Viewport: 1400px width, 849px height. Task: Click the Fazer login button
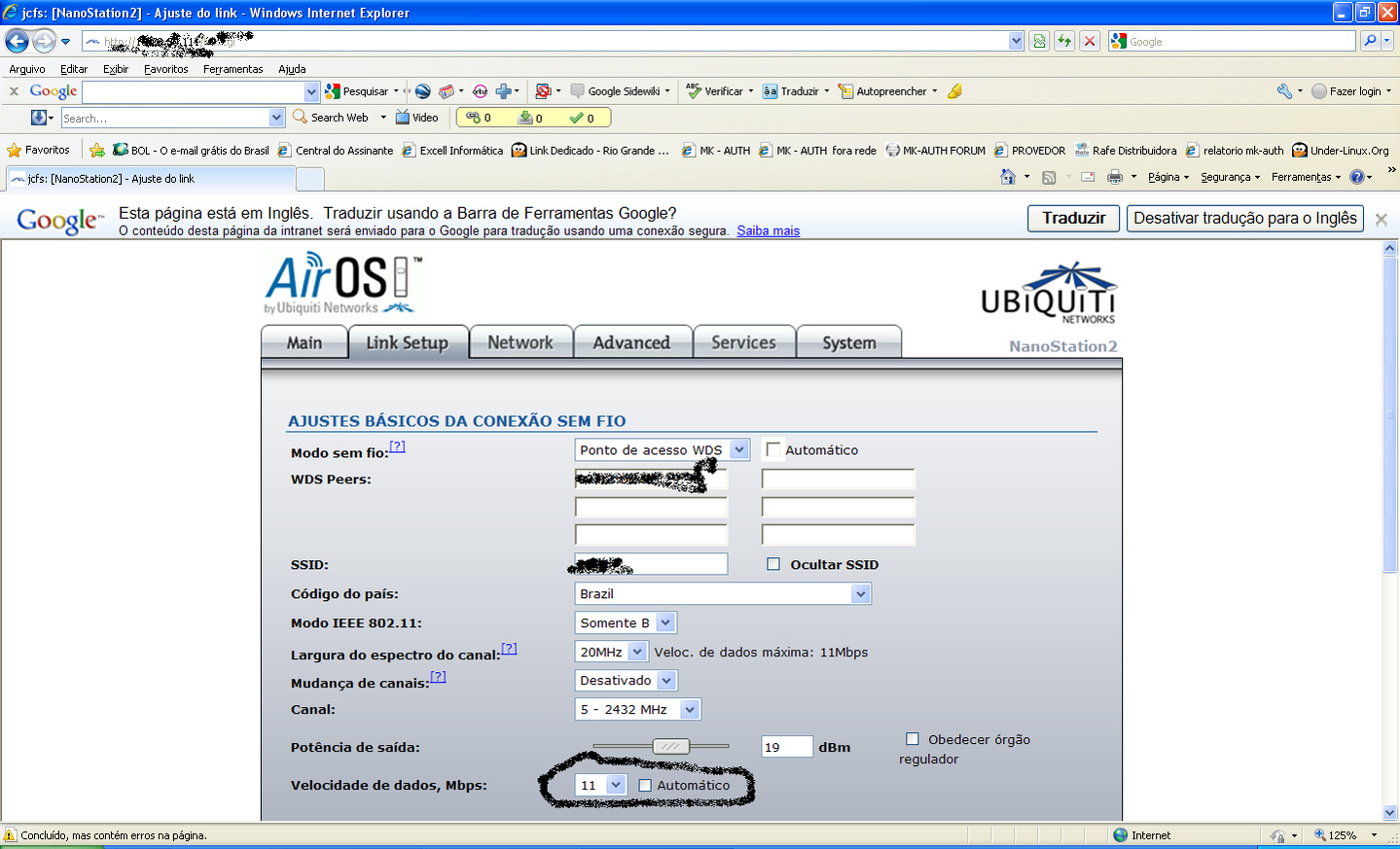(1352, 91)
